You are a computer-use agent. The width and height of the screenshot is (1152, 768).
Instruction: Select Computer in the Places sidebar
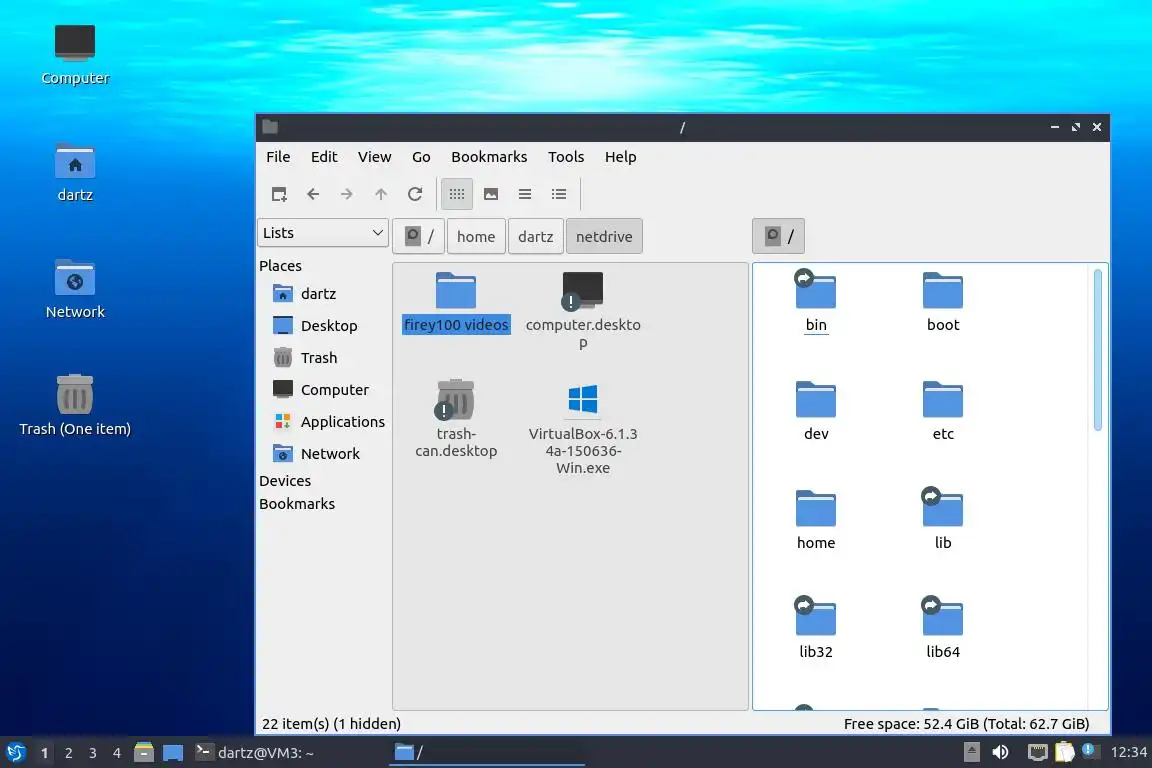(x=323, y=390)
